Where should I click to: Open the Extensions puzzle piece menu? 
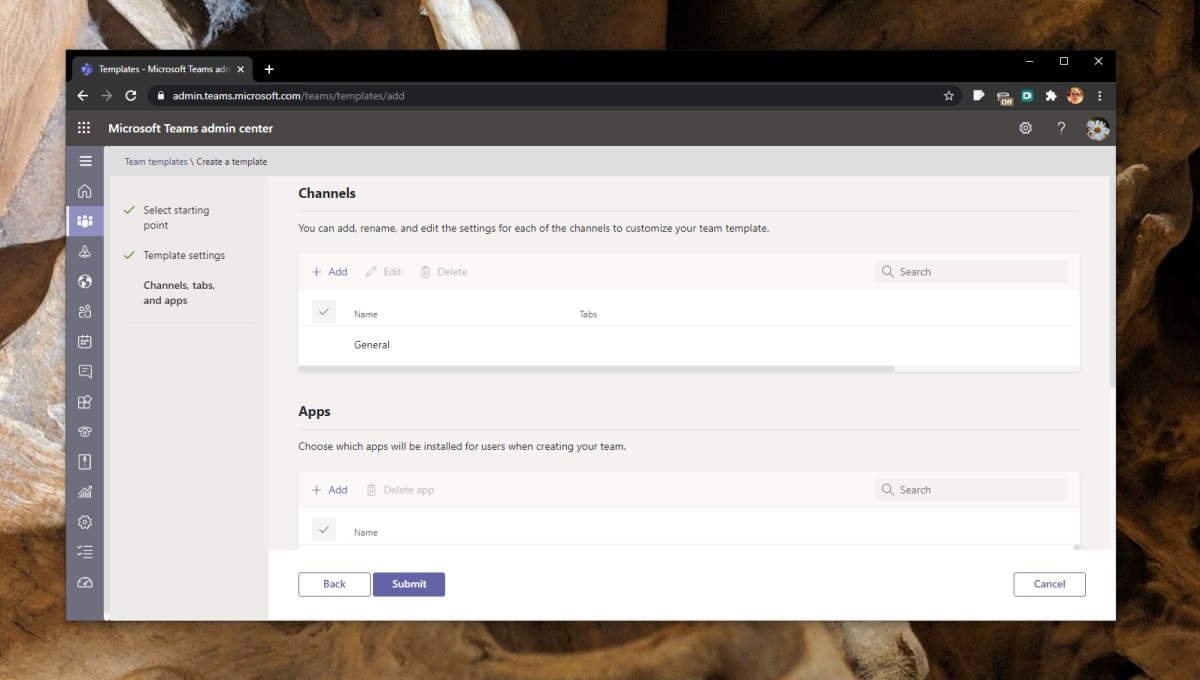1051,96
